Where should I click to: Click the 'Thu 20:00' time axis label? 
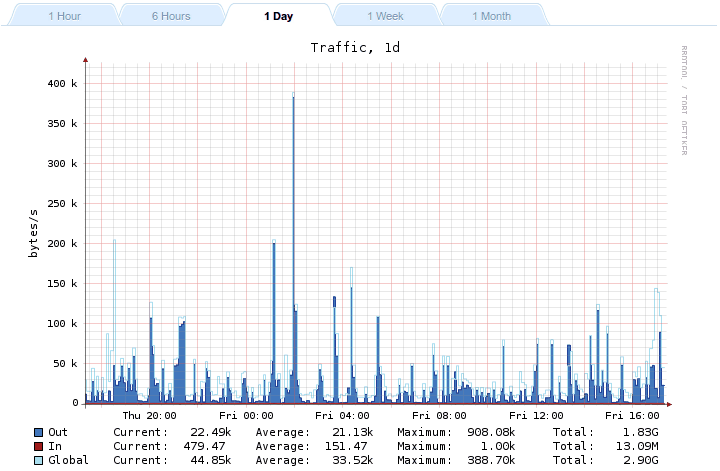(149, 415)
